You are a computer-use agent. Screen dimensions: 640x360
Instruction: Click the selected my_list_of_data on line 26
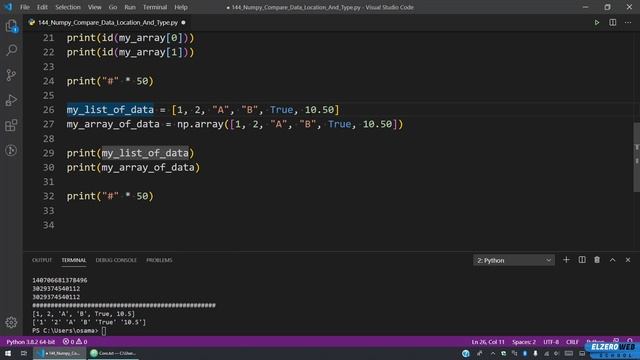pyautogui.click(x=110, y=110)
